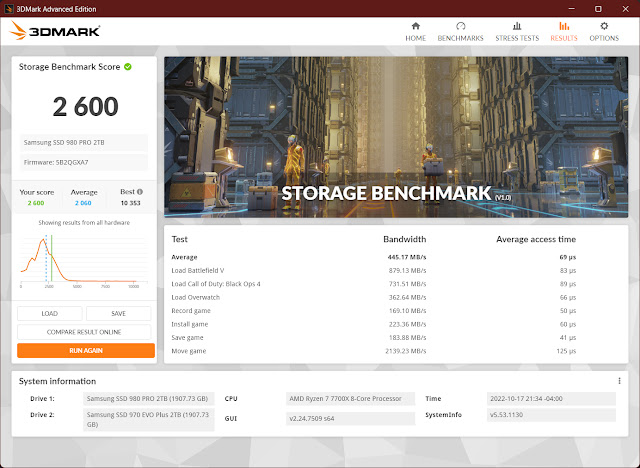
Task: Click the Best score value 10 353
Action: (x=131, y=203)
